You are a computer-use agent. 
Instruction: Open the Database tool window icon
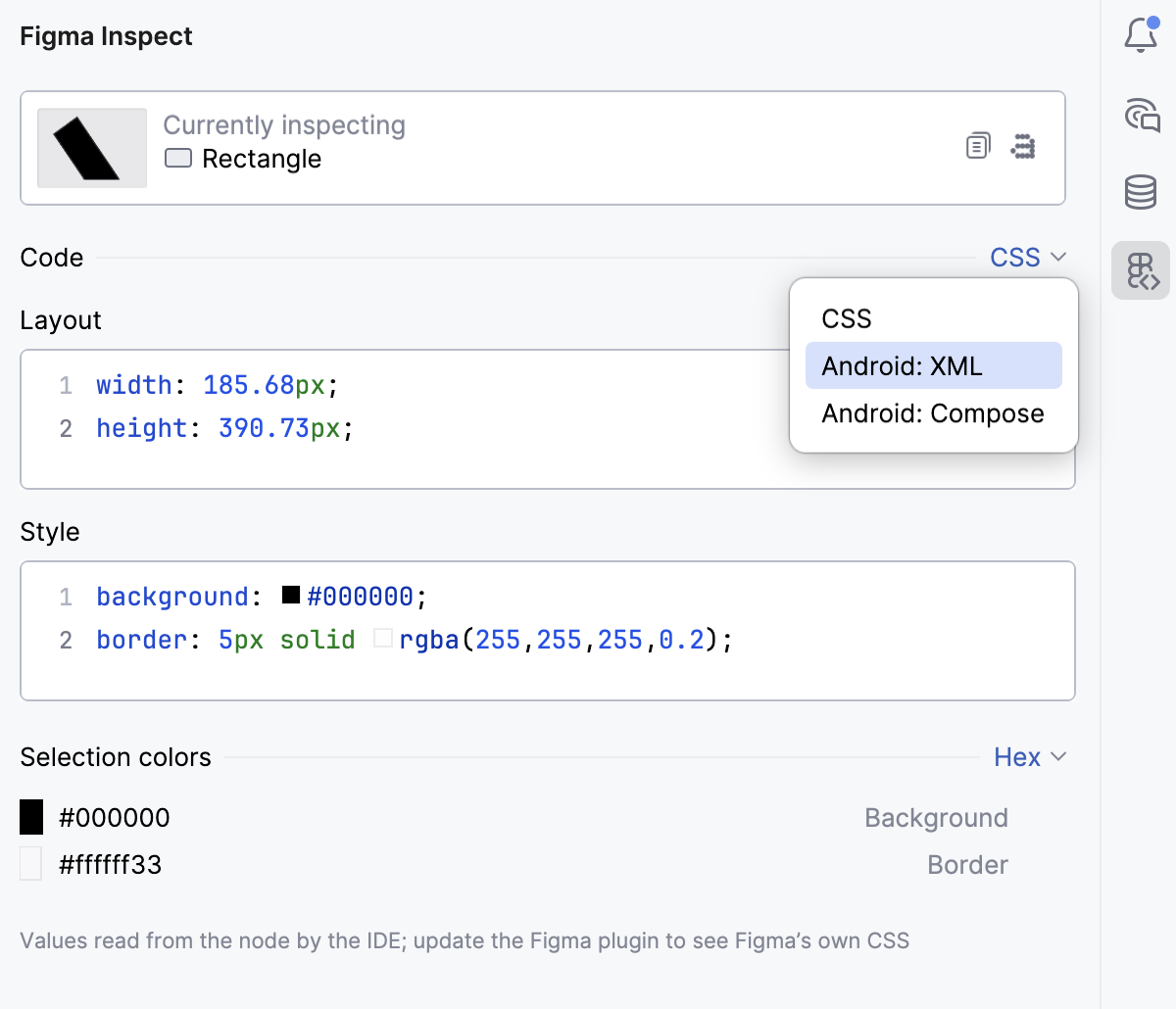tap(1141, 192)
